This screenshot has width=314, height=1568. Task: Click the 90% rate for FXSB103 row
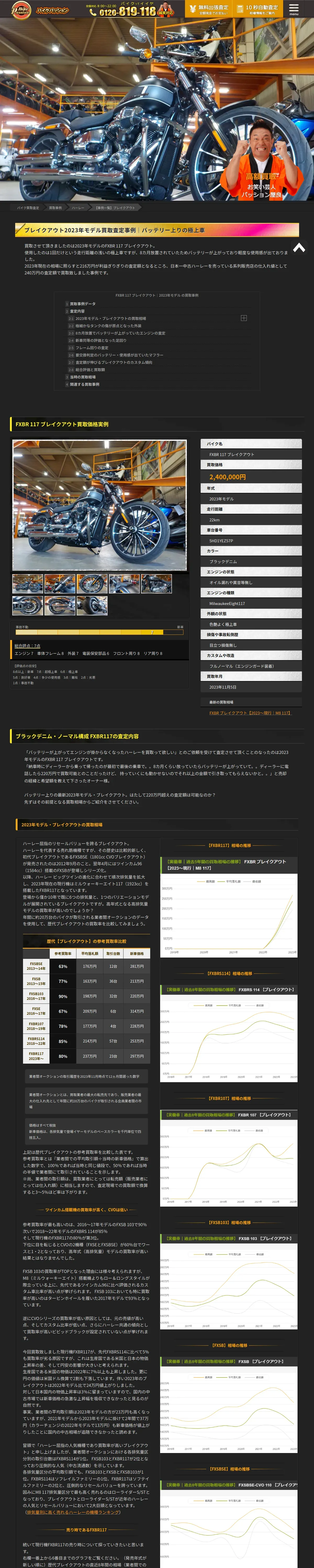pyautogui.click(x=63, y=996)
